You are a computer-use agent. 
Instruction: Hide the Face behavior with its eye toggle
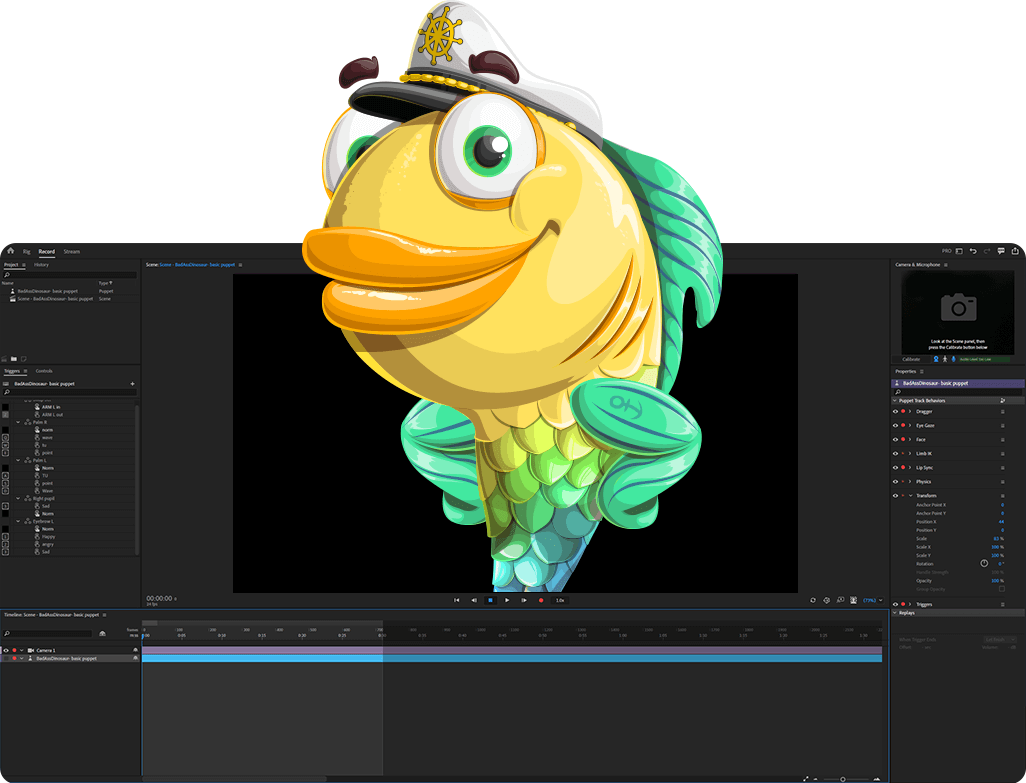coord(895,439)
